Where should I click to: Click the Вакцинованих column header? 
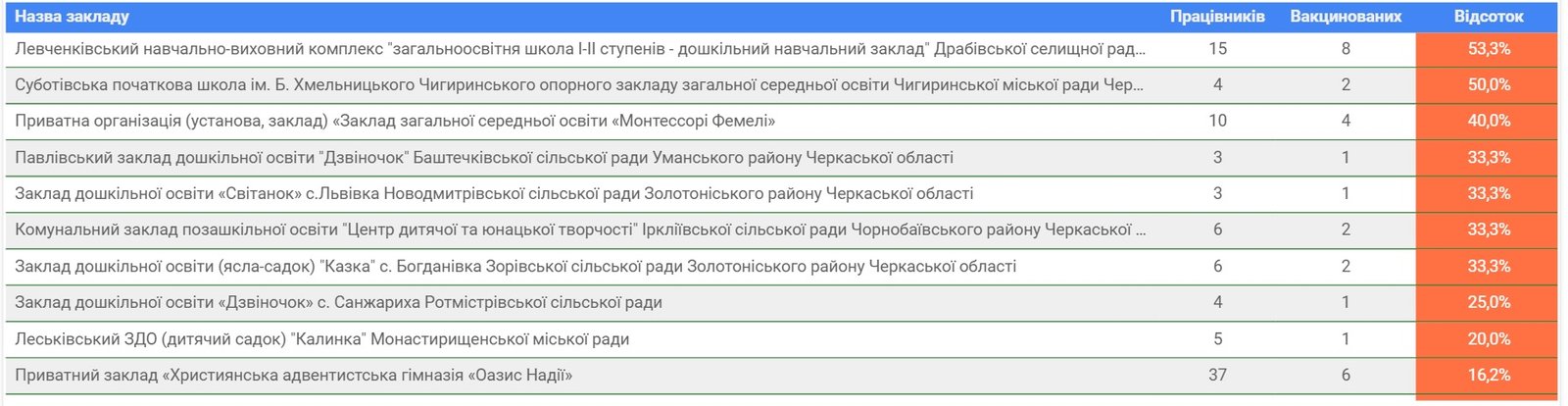[x=1346, y=17]
